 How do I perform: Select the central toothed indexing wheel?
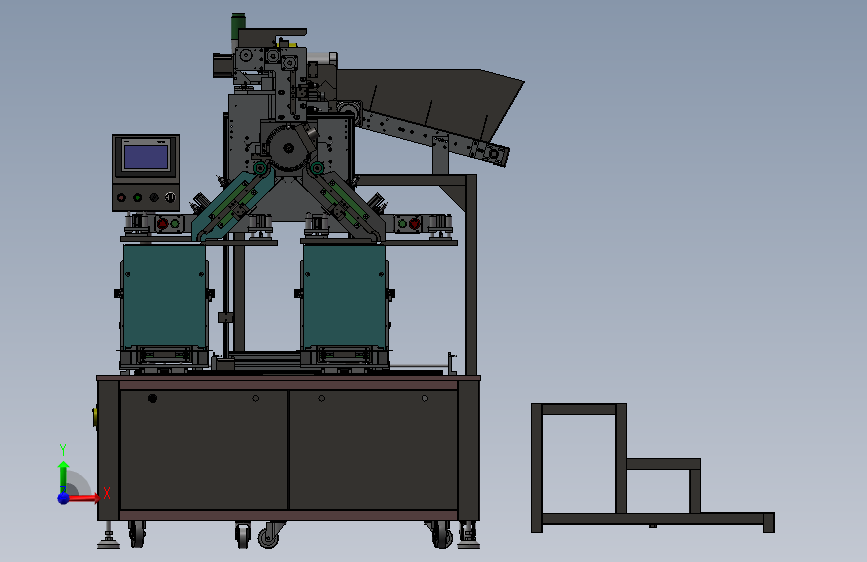point(288,148)
